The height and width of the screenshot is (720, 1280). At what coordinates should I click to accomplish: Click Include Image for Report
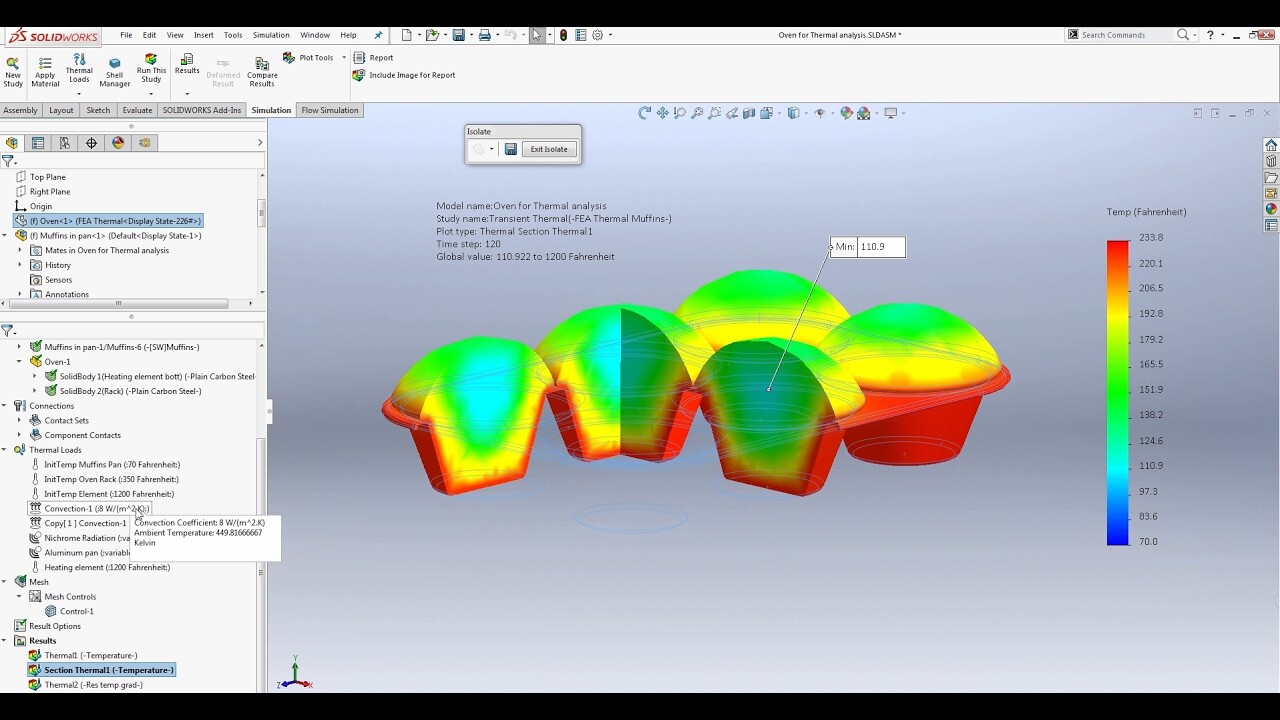coord(404,75)
